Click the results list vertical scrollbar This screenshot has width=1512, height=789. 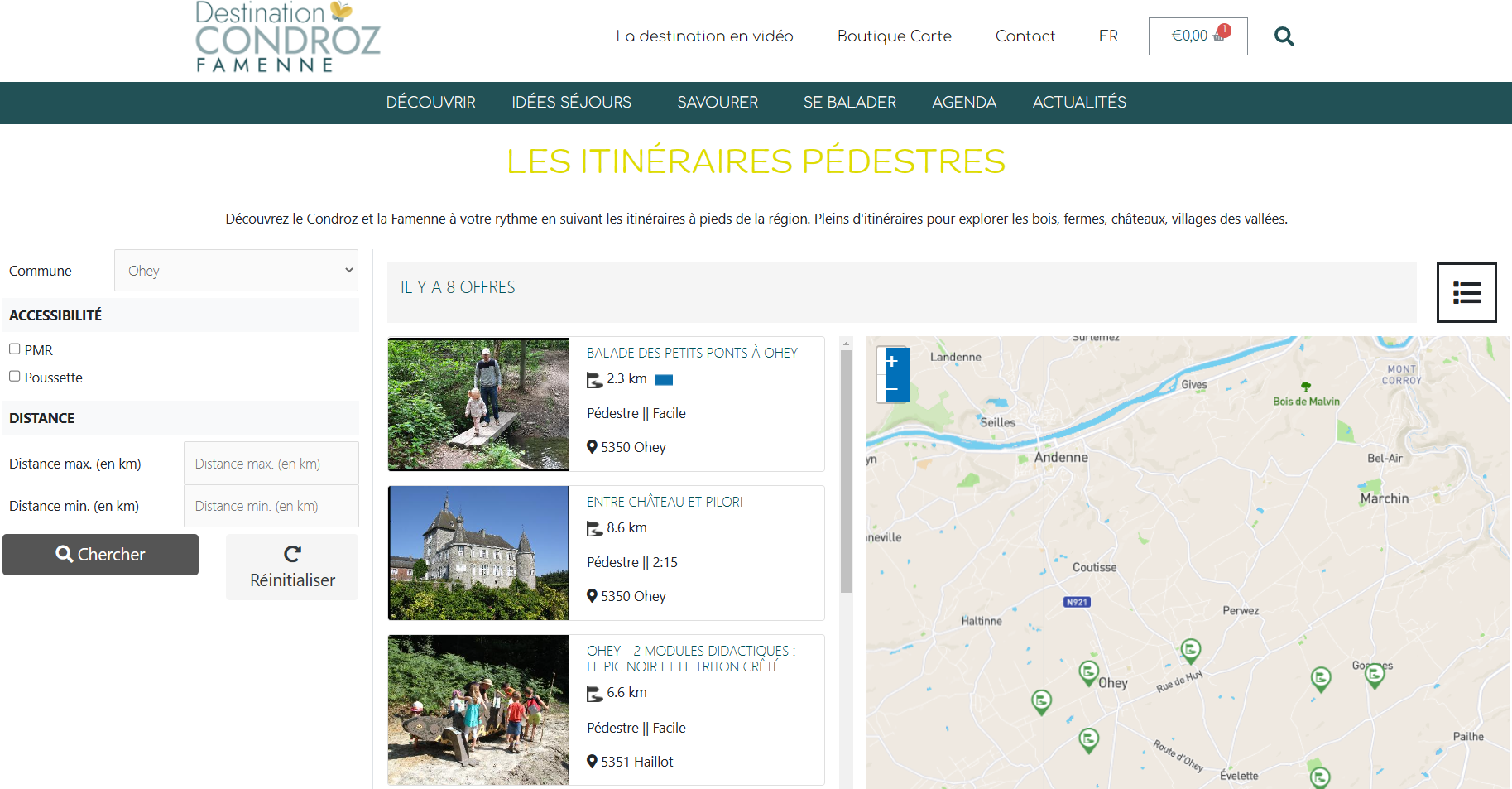coord(846,472)
